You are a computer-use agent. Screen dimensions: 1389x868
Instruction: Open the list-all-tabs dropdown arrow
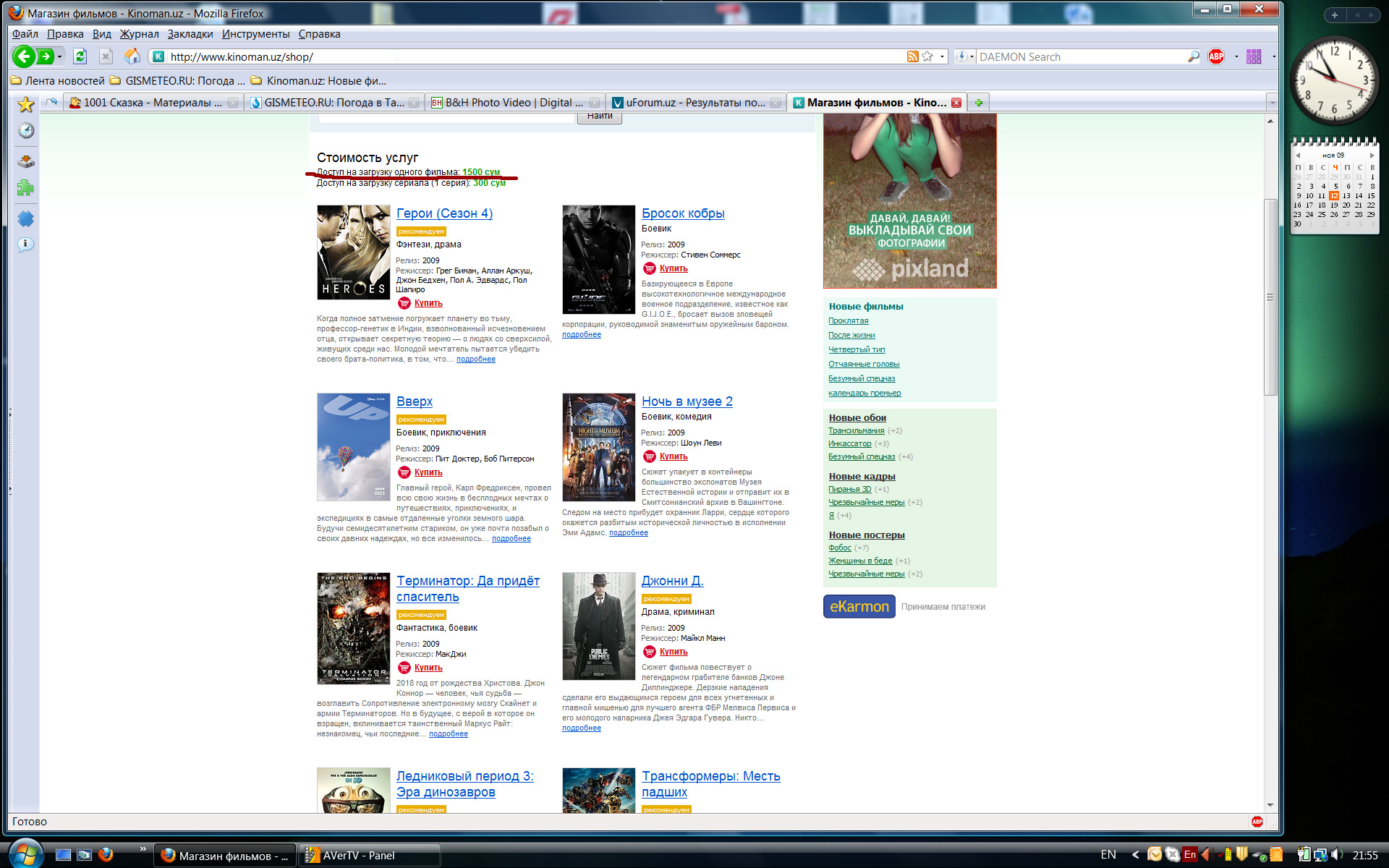click(x=1272, y=103)
